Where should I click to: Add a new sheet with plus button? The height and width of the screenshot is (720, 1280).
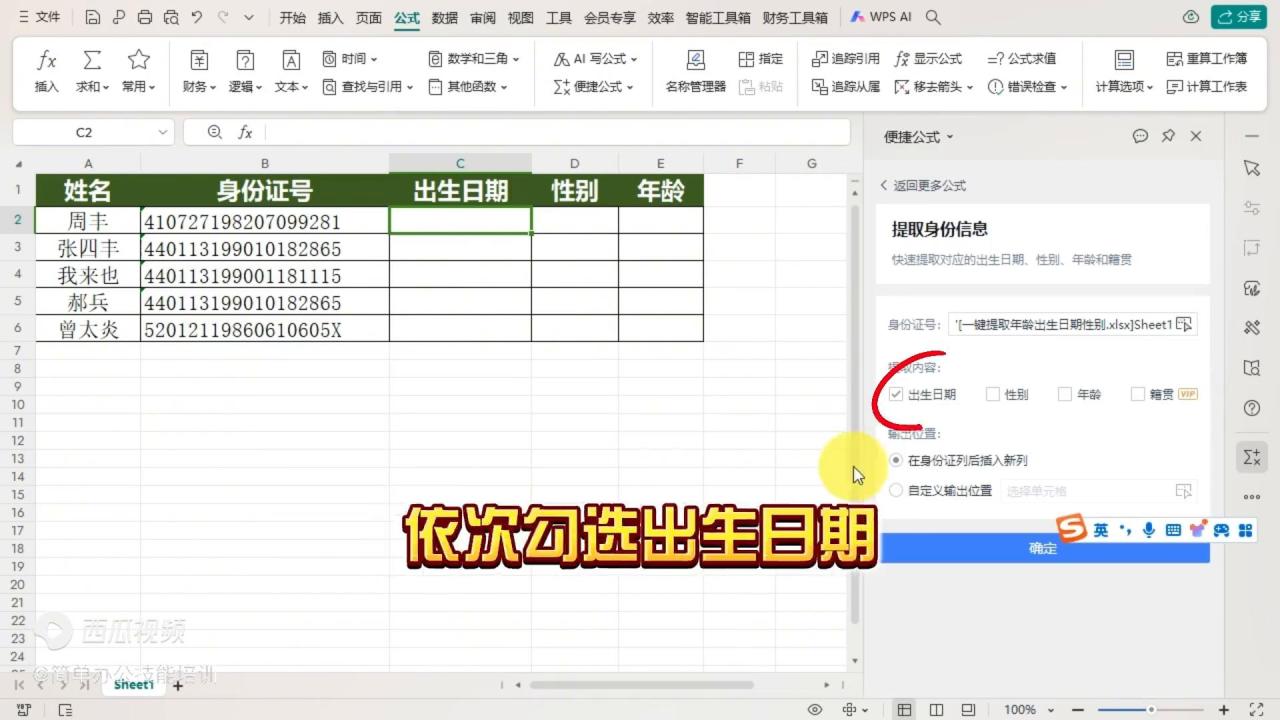click(178, 686)
